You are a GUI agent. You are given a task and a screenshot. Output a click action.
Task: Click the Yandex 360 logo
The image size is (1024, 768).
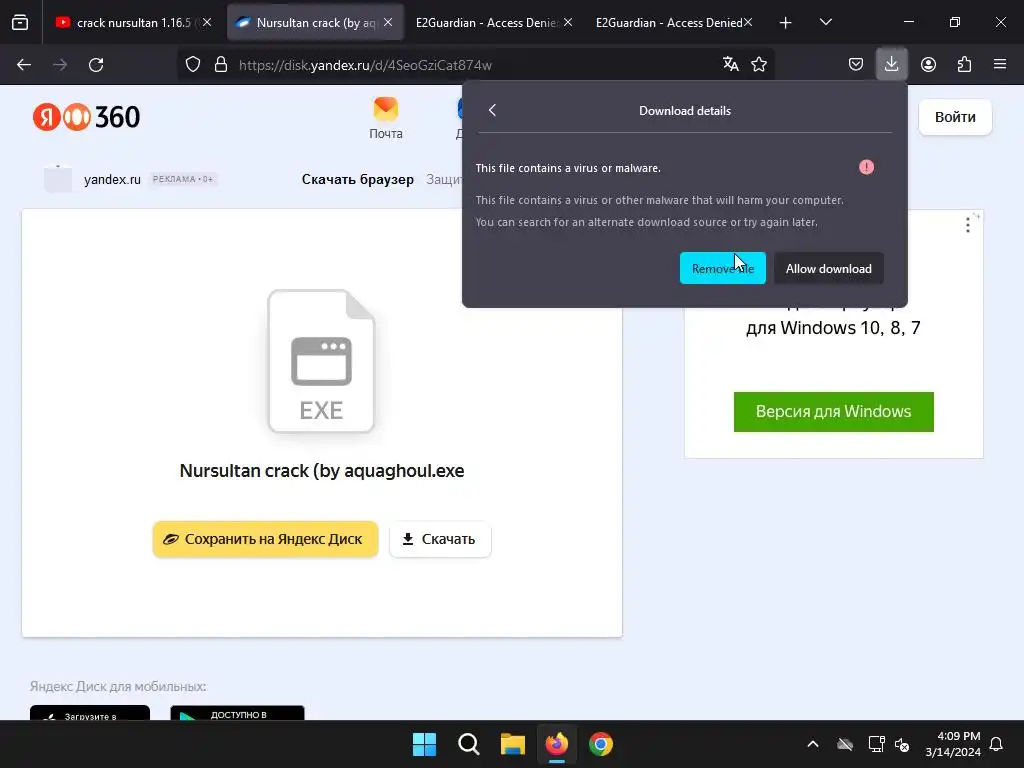[86, 117]
